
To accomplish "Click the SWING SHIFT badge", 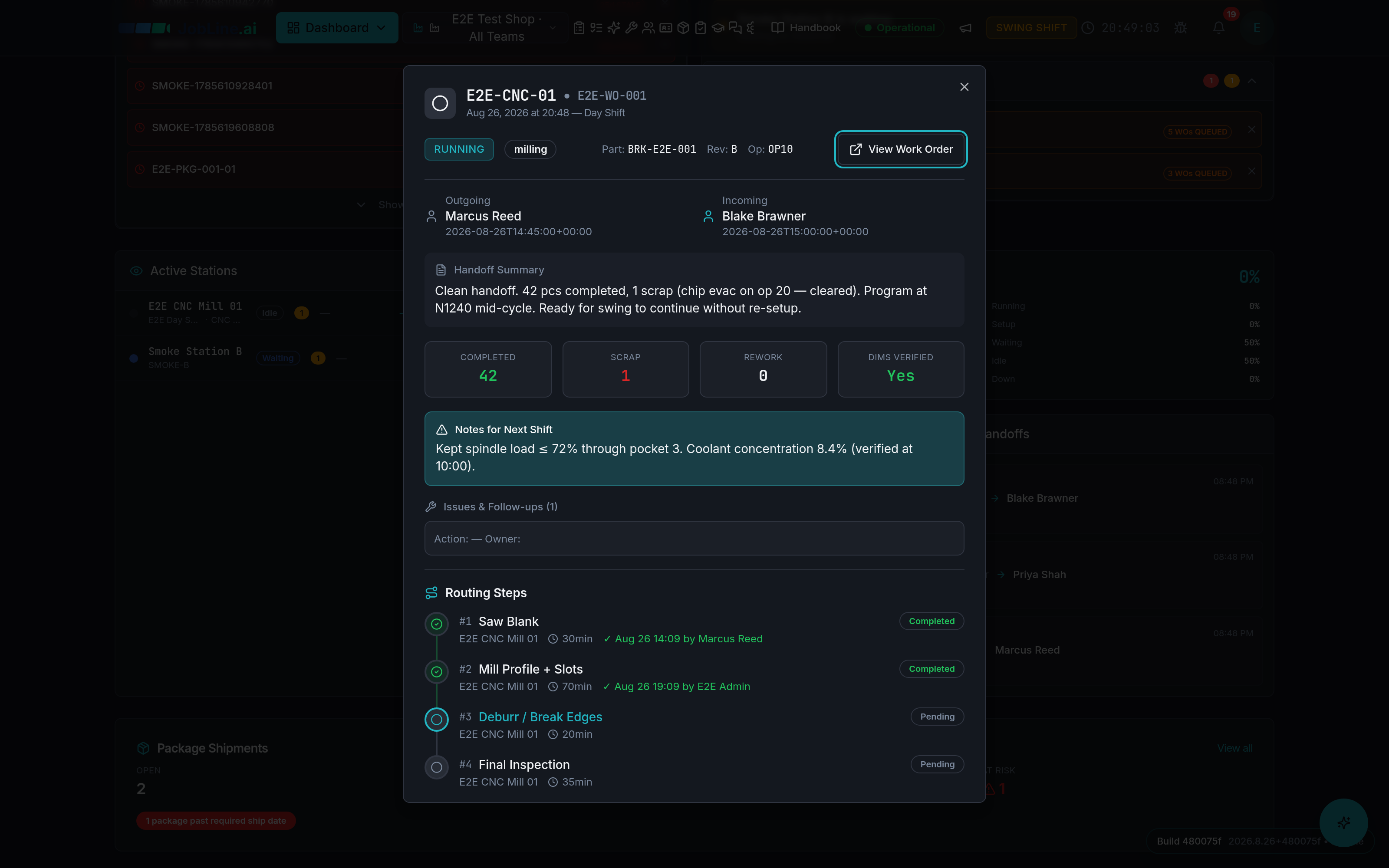I will click(x=1031, y=27).
